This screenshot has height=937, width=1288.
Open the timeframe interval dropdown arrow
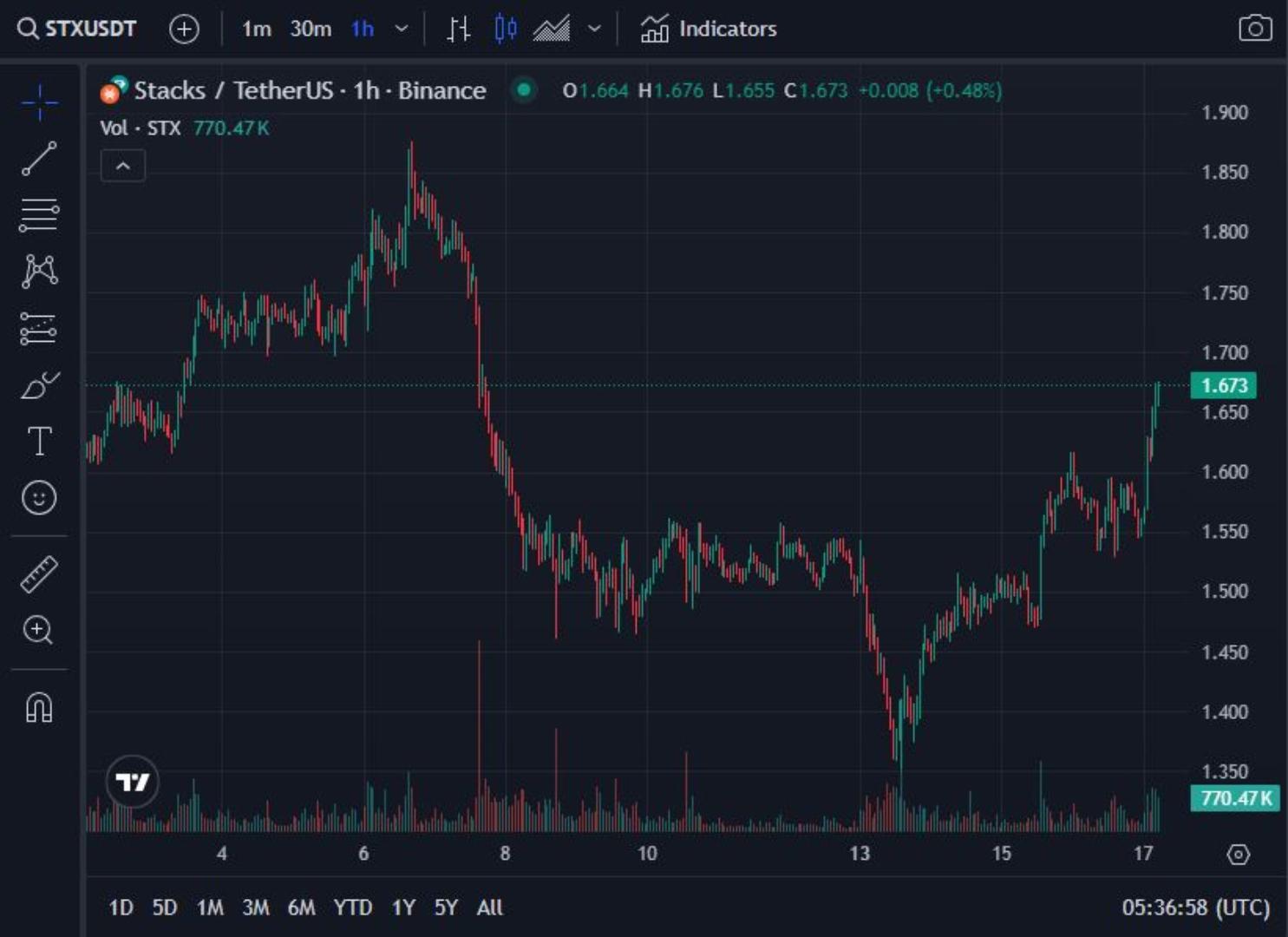(402, 29)
